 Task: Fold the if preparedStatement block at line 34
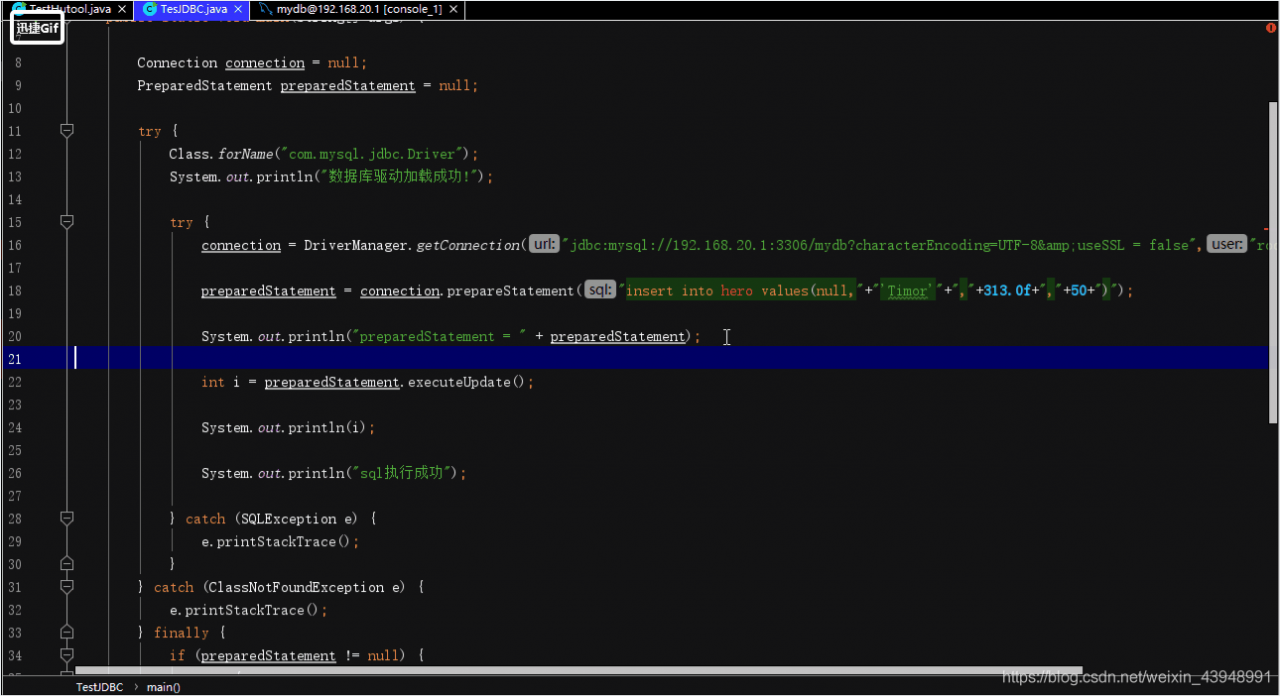tap(67, 655)
